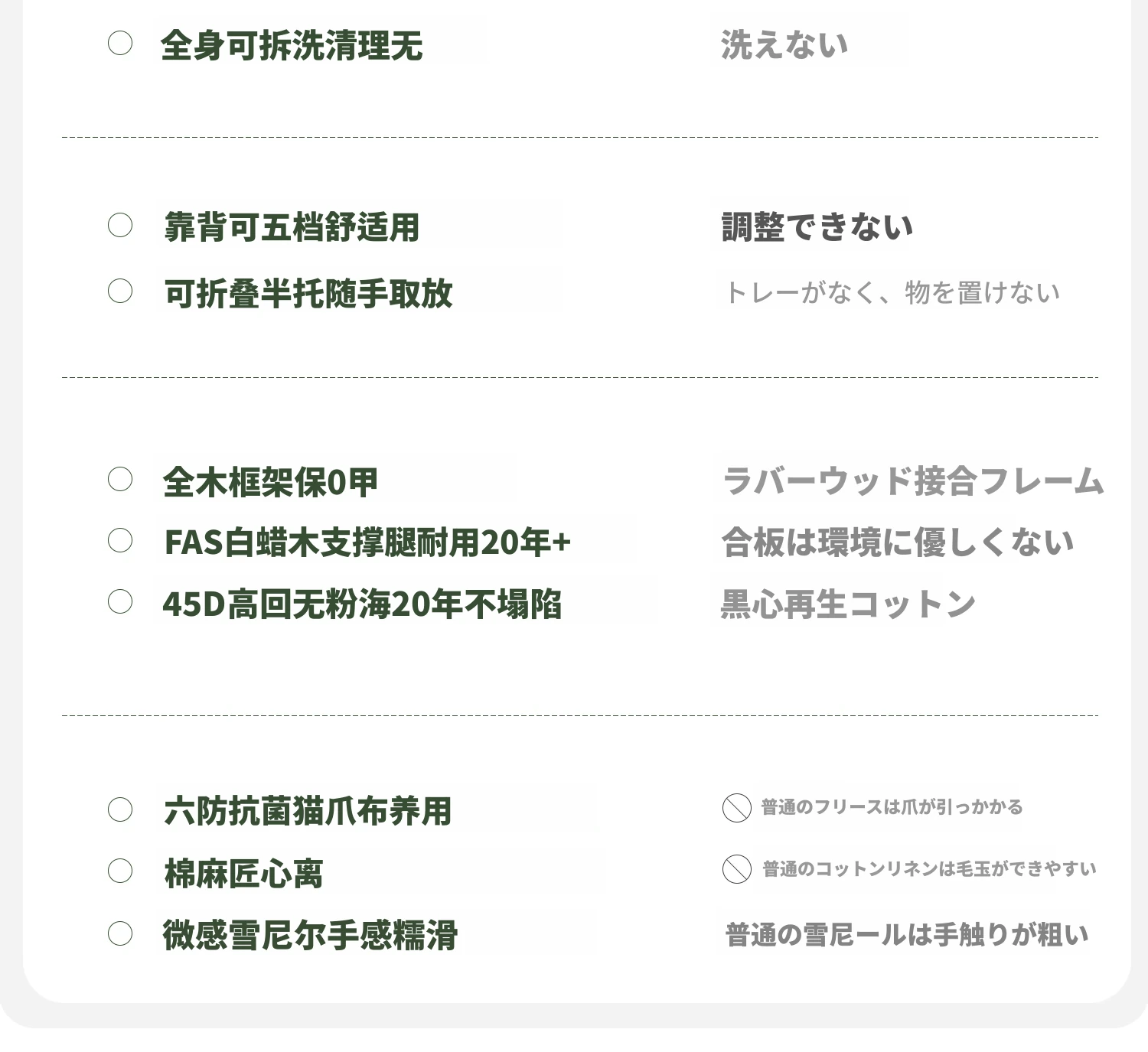This screenshot has width=1148, height=1052.
Task: Select the circle beside 棉麻匠心离
Action: pos(119,871)
